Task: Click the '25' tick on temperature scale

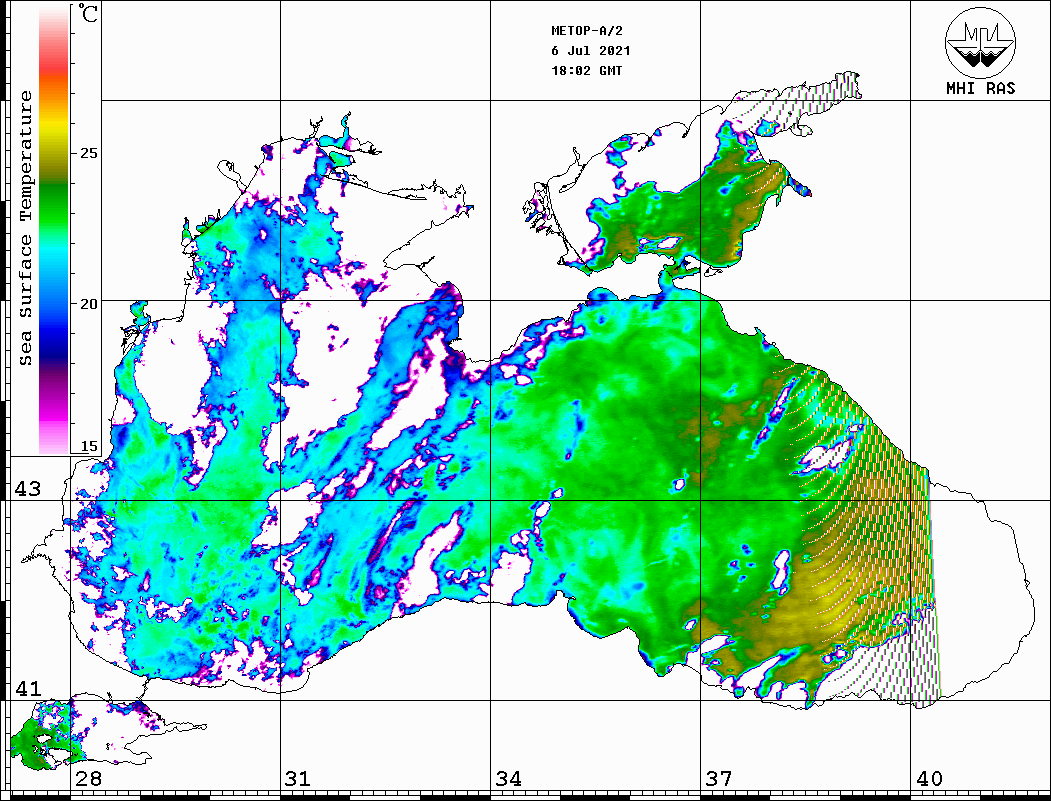Action: point(88,153)
